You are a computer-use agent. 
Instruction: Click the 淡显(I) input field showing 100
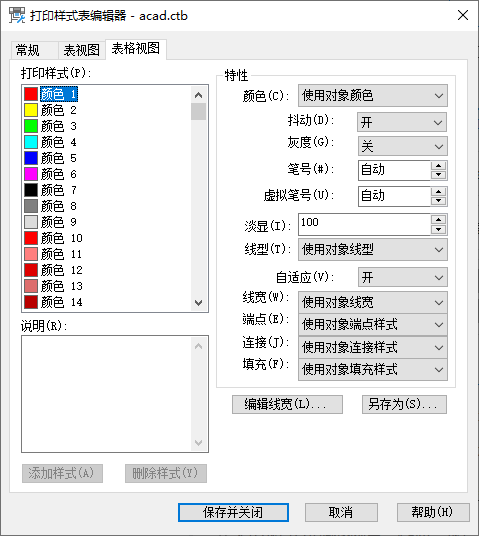point(364,225)
